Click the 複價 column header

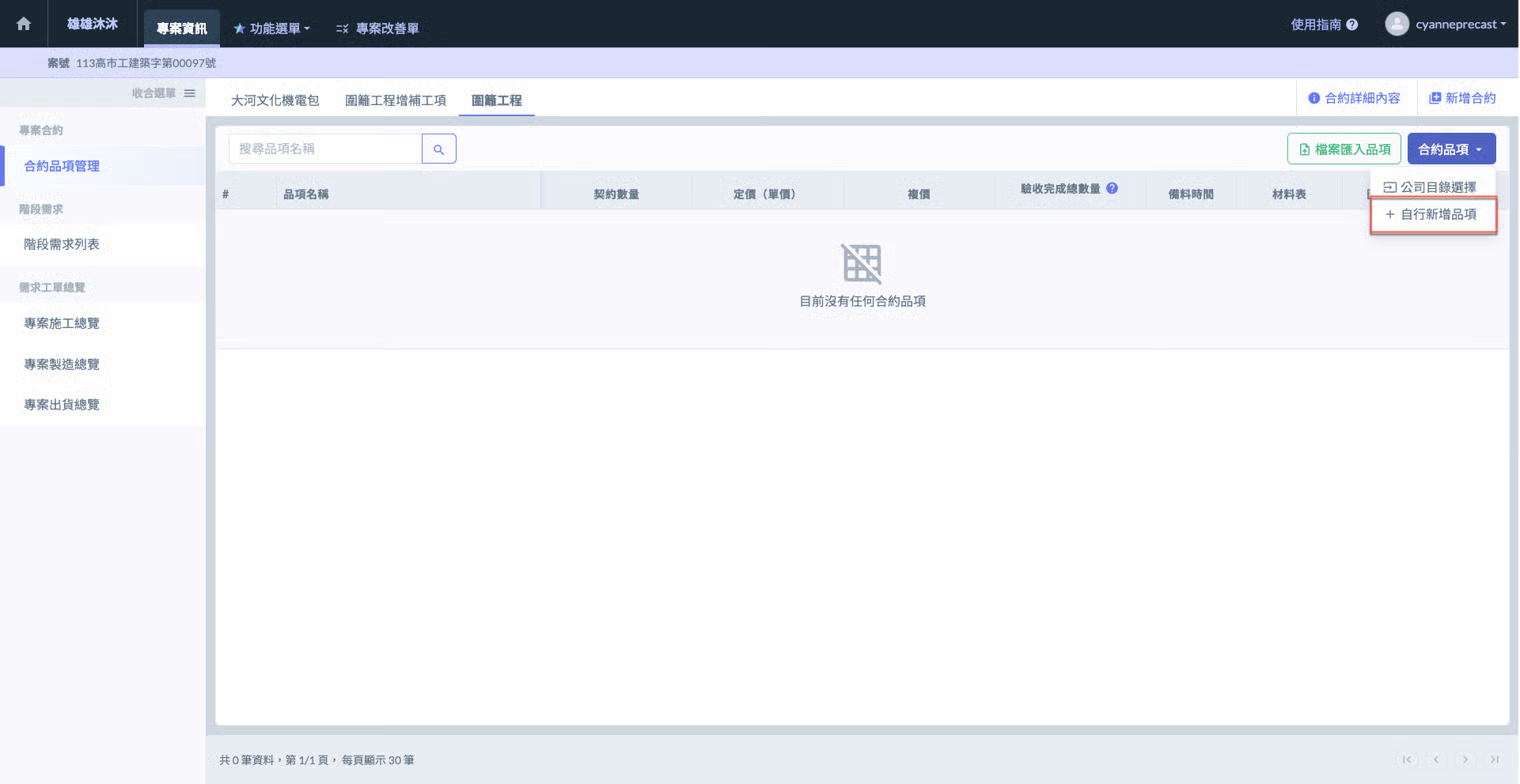[919, 194]
